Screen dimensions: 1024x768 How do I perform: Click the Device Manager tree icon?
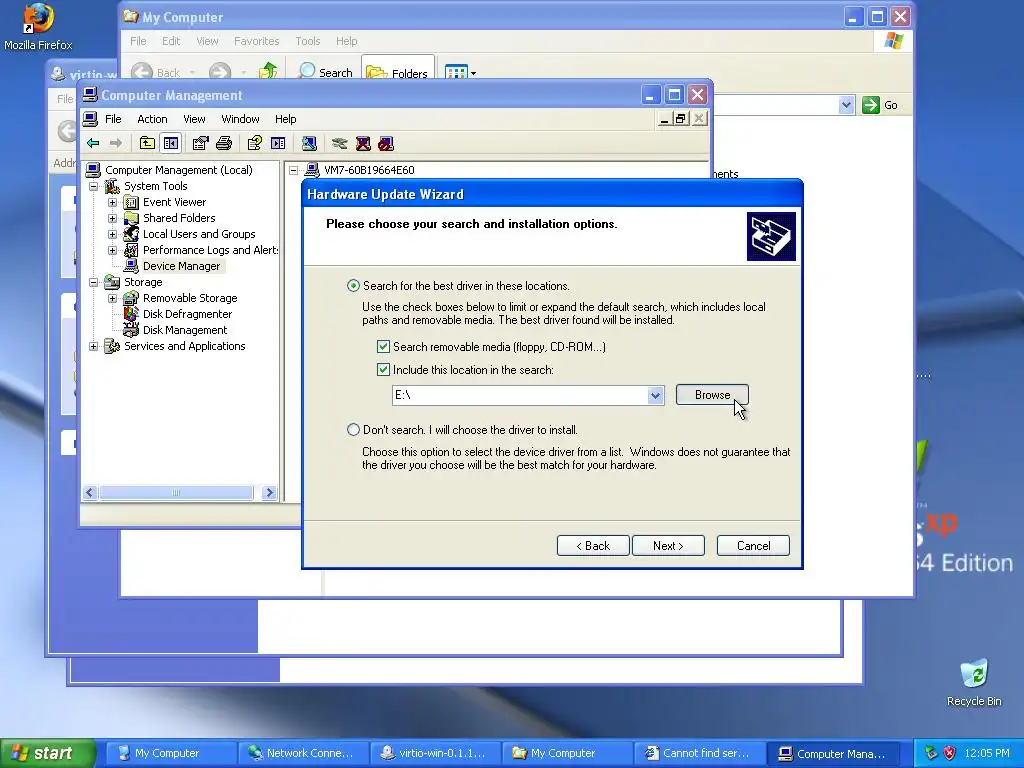(x=131, y=266)
